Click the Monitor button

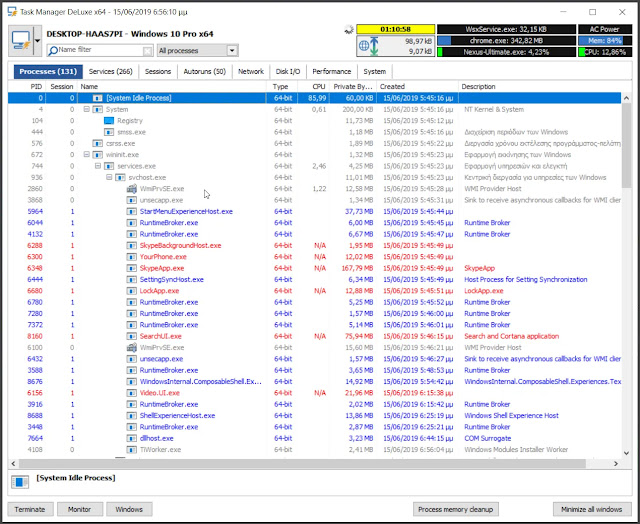[x=80, y=509]
